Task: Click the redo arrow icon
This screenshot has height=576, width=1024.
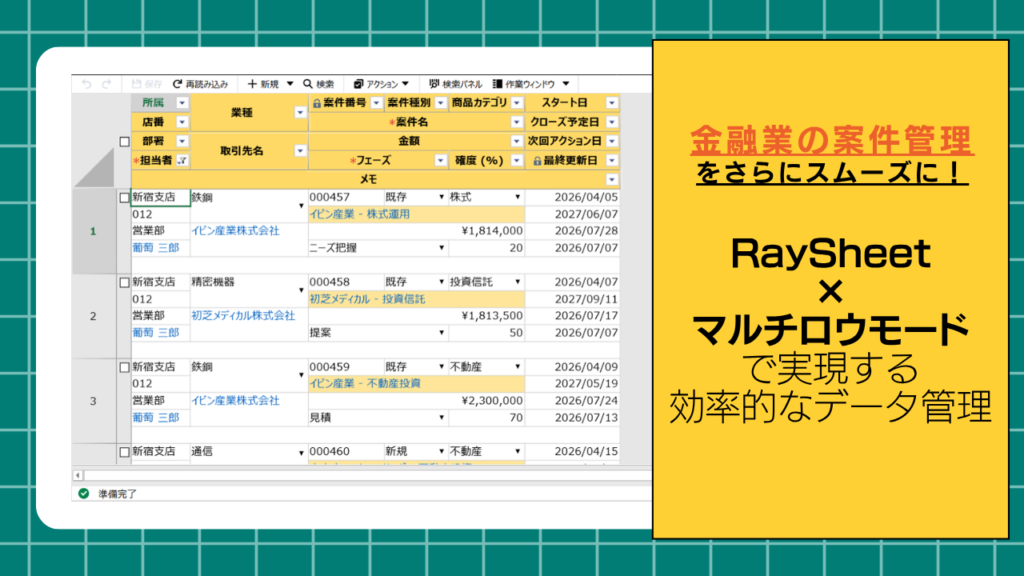Action: click(106, 84)
